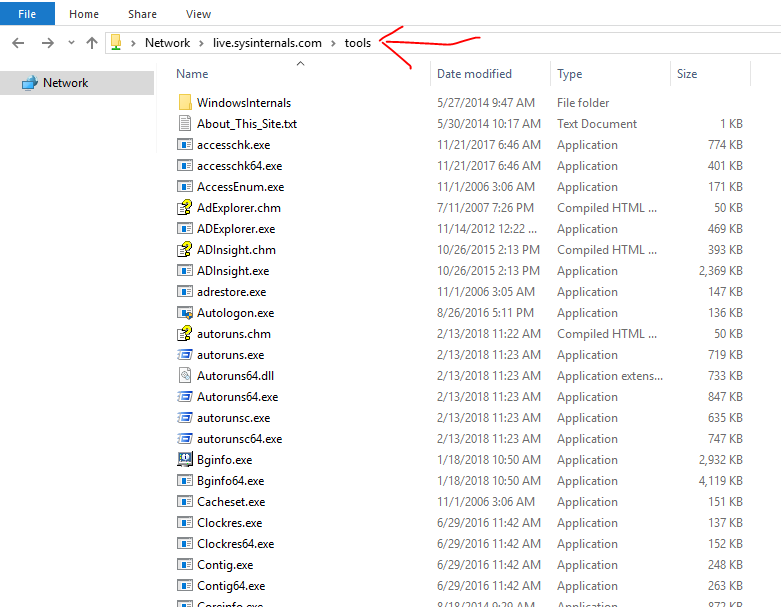Screen dimensions: 781x607
Task: Go forward with the right arrow
Action: click(x=47, y=43)
